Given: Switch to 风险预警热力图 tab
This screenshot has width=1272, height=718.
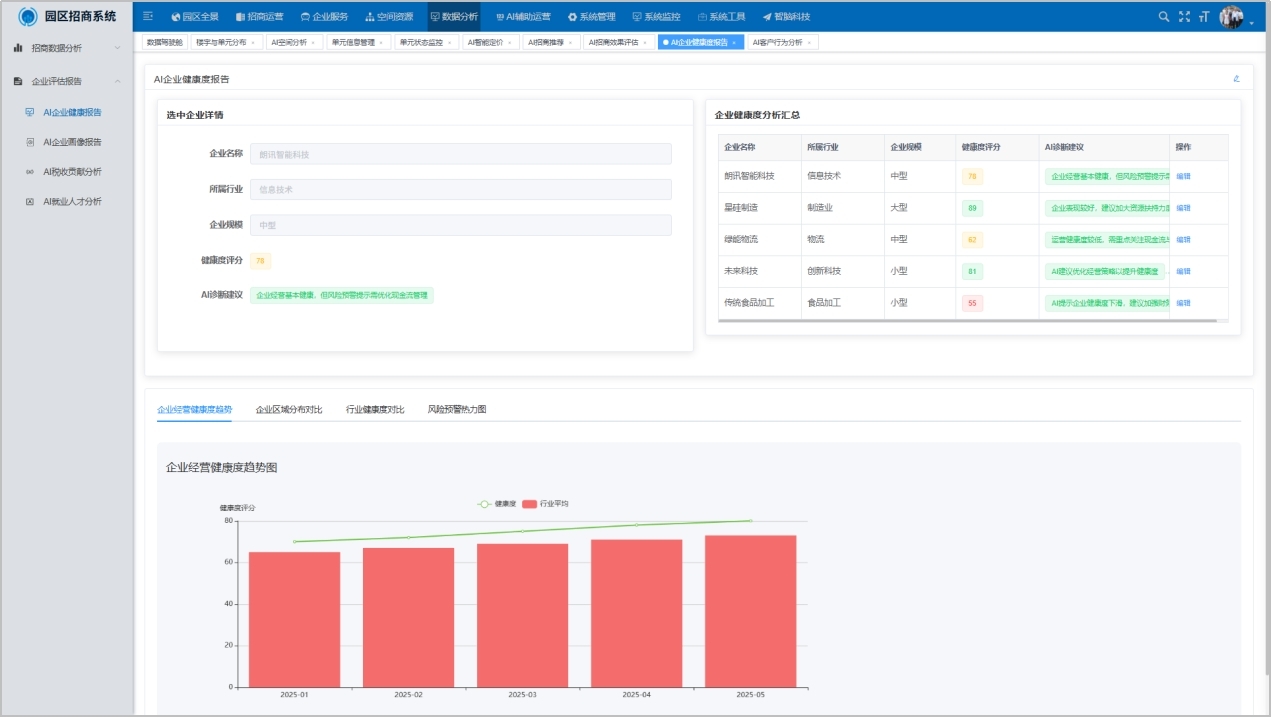Looking at the screenshot, I should (x=457, y=410).
